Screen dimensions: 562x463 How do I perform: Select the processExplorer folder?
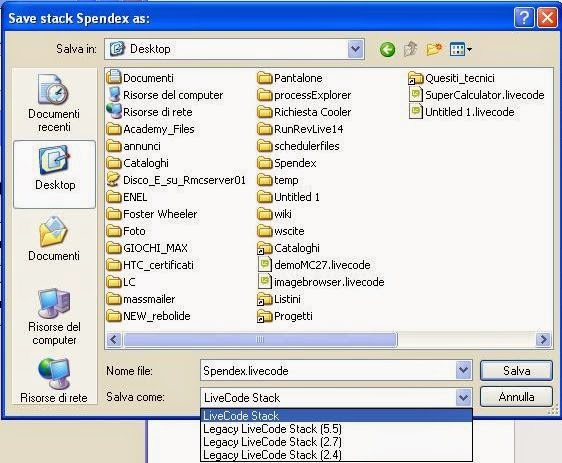tap(305, 95)
